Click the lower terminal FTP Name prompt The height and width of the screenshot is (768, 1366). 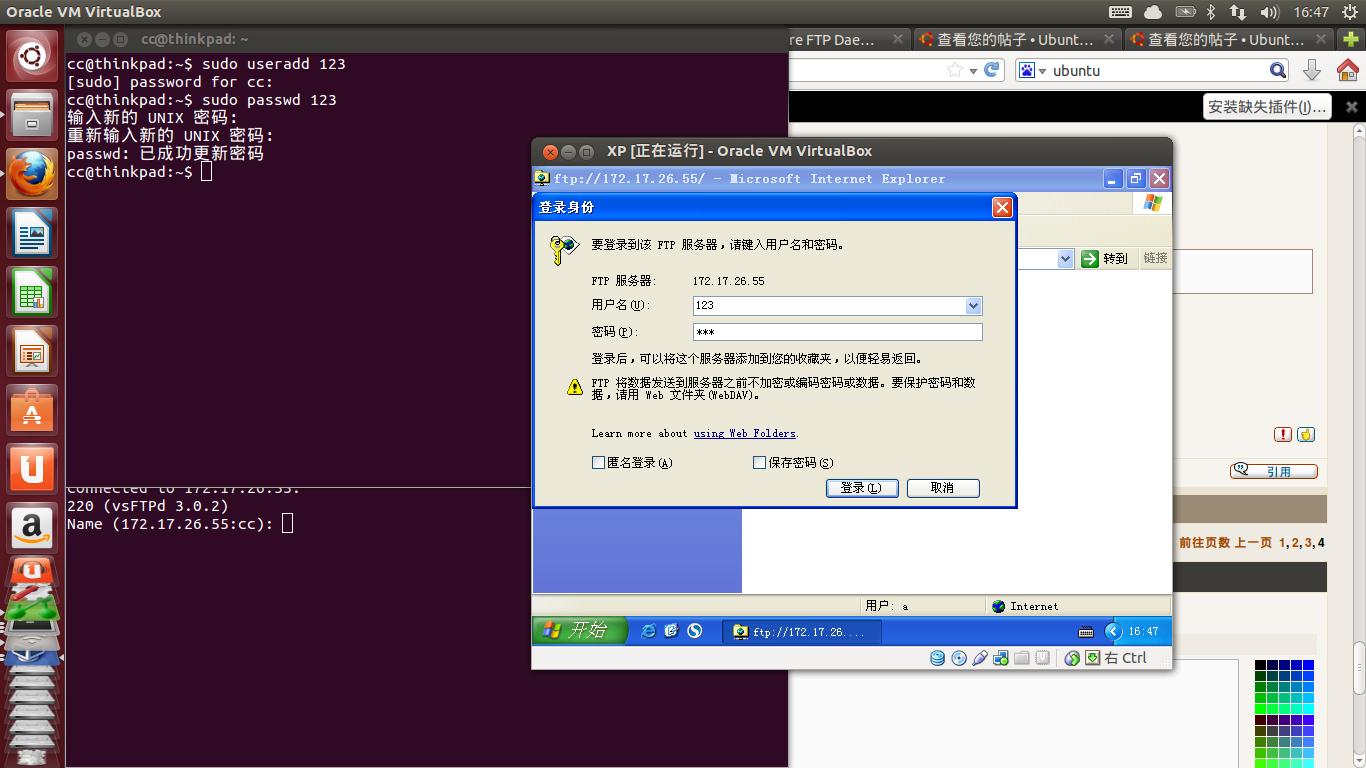tap(180, 523)
